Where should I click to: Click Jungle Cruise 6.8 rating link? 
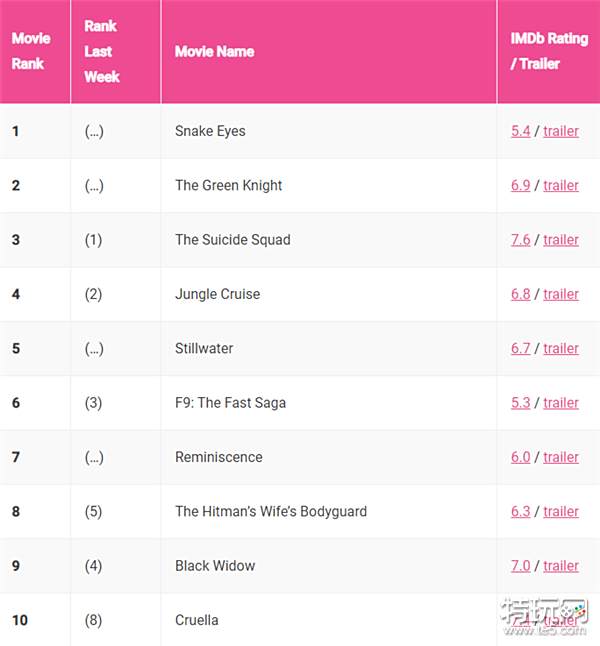click(x=520, y=294)
